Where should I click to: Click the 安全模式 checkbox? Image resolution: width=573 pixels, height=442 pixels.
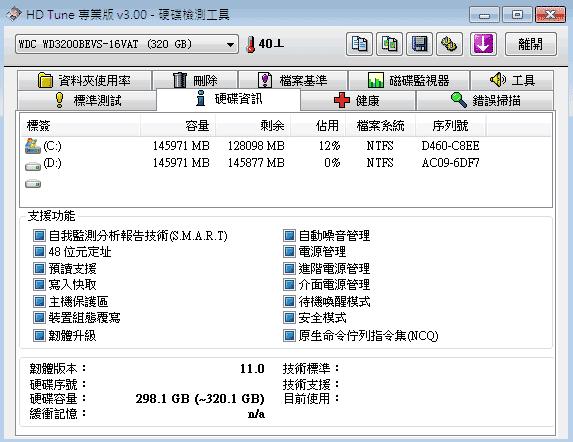289,317
